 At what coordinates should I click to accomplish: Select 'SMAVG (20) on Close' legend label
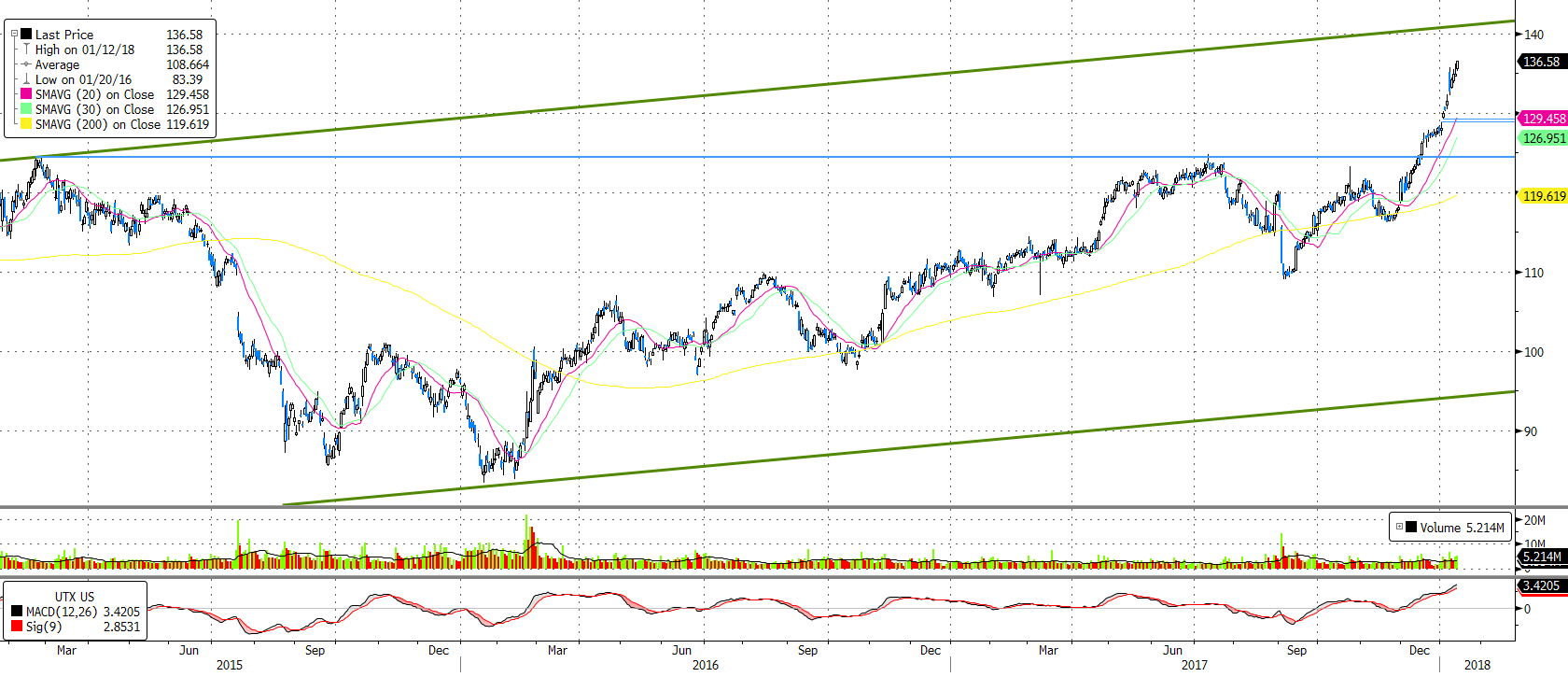[x=95, y=94]
